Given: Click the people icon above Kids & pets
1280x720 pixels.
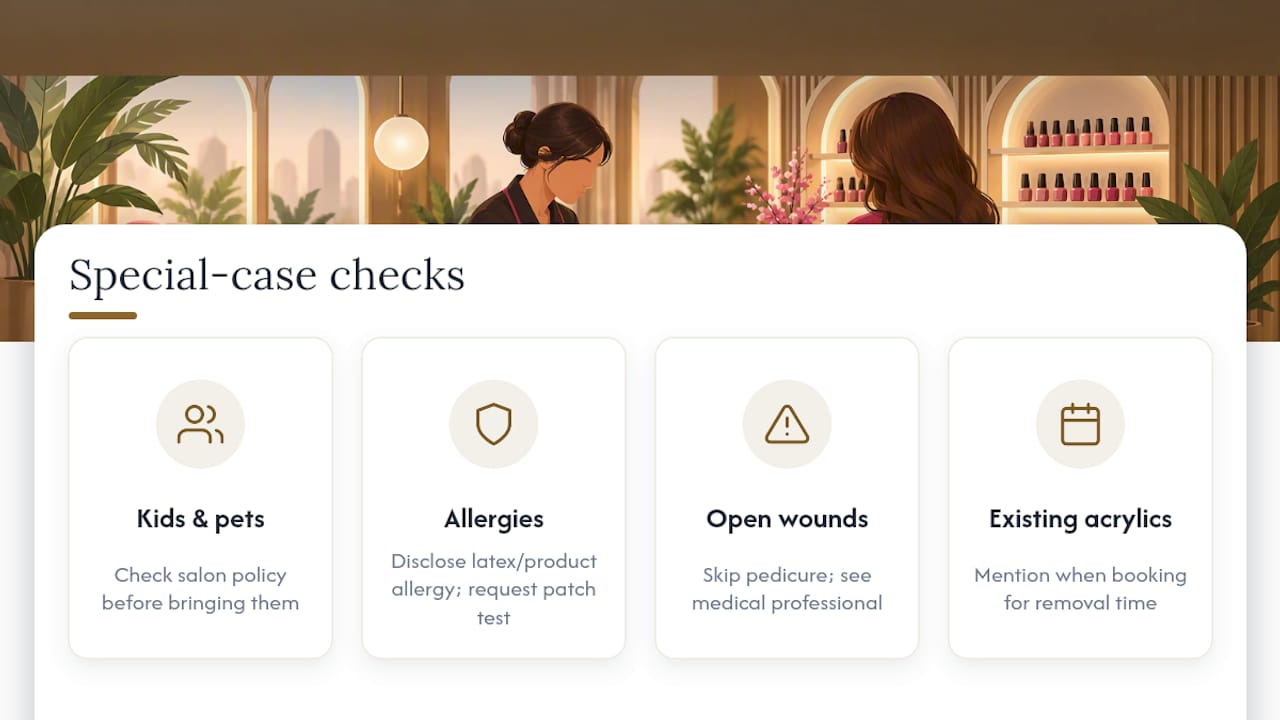Looking at the screenshot, I should click(200, 424).
